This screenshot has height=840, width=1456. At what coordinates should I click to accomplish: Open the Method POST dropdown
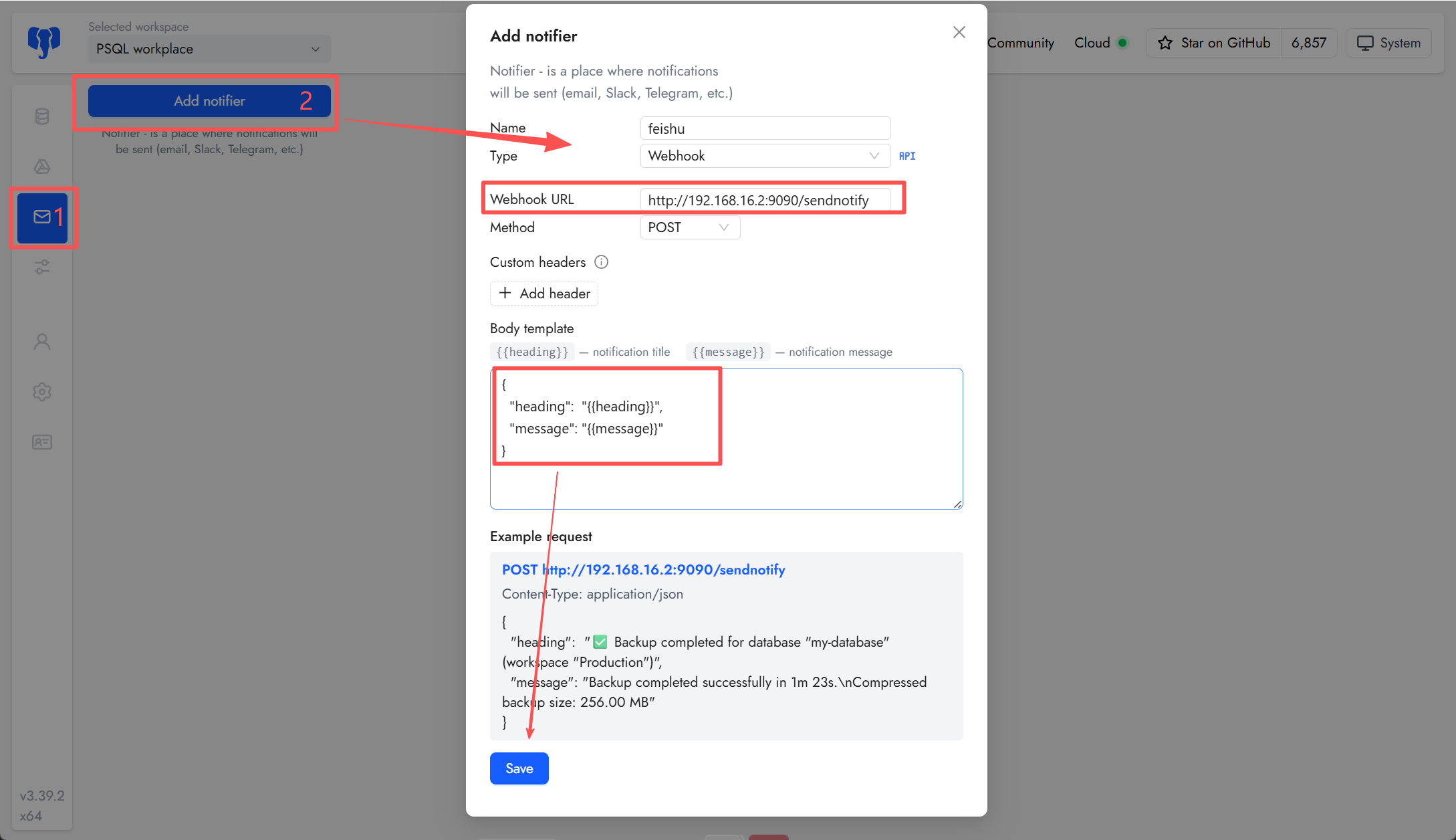[x=690, y=227]
